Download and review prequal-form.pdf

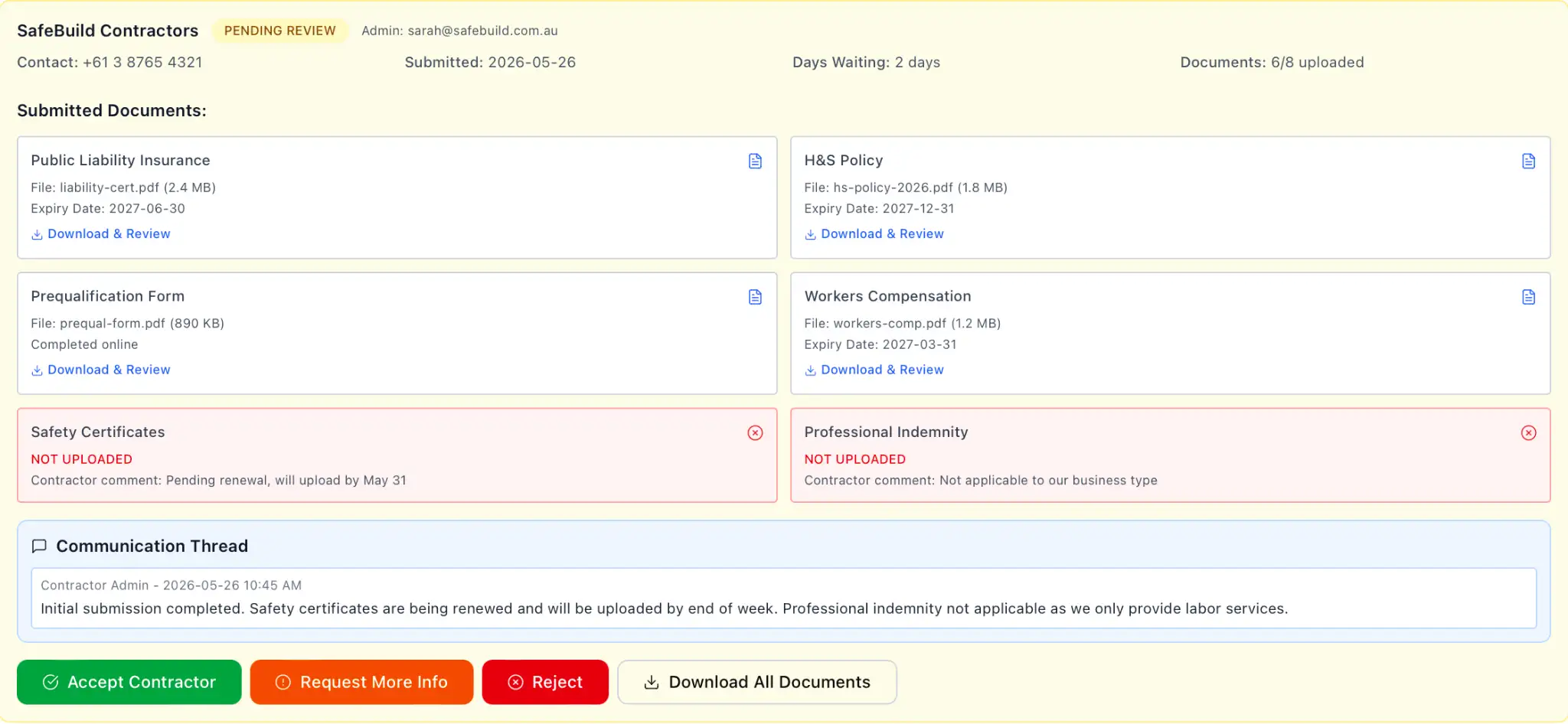pos(101,370)
